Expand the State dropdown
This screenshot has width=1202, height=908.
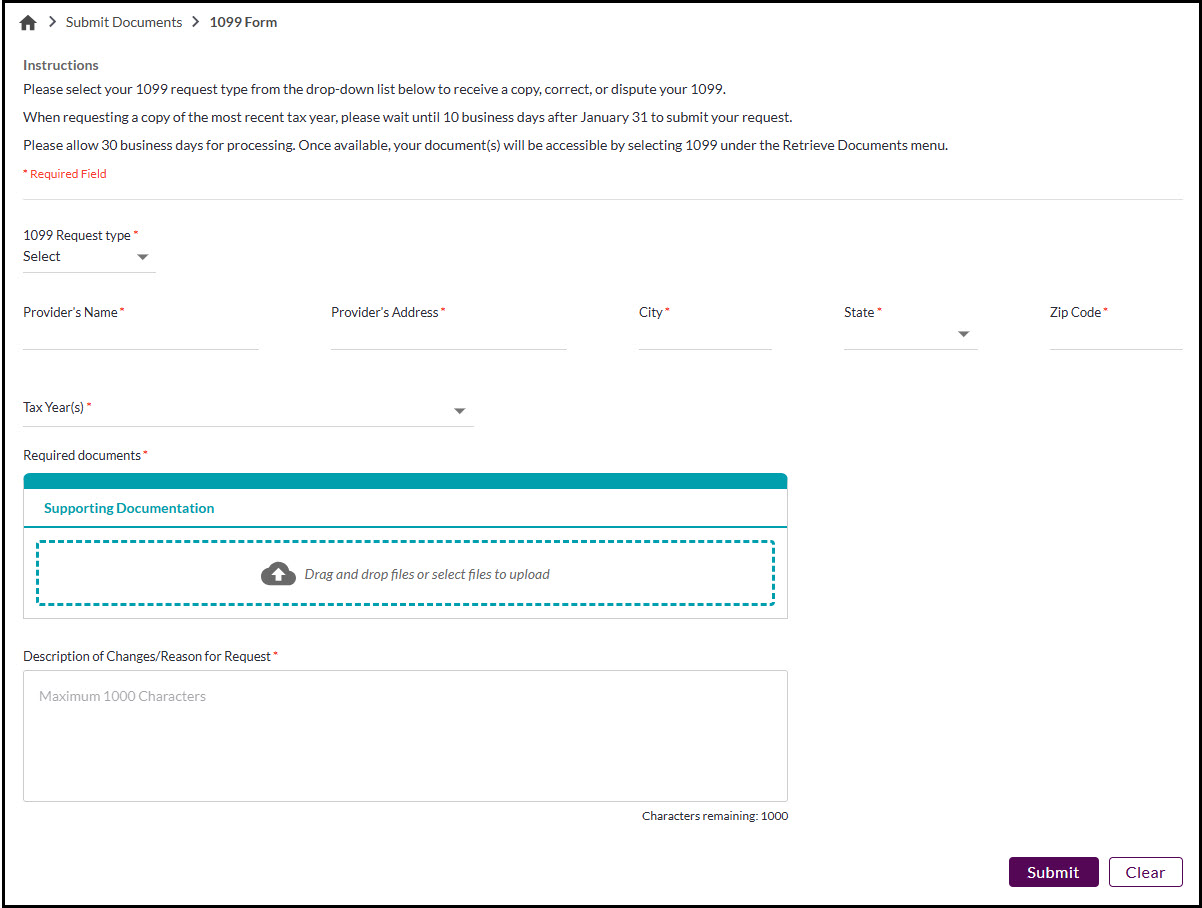coord(963,334)
